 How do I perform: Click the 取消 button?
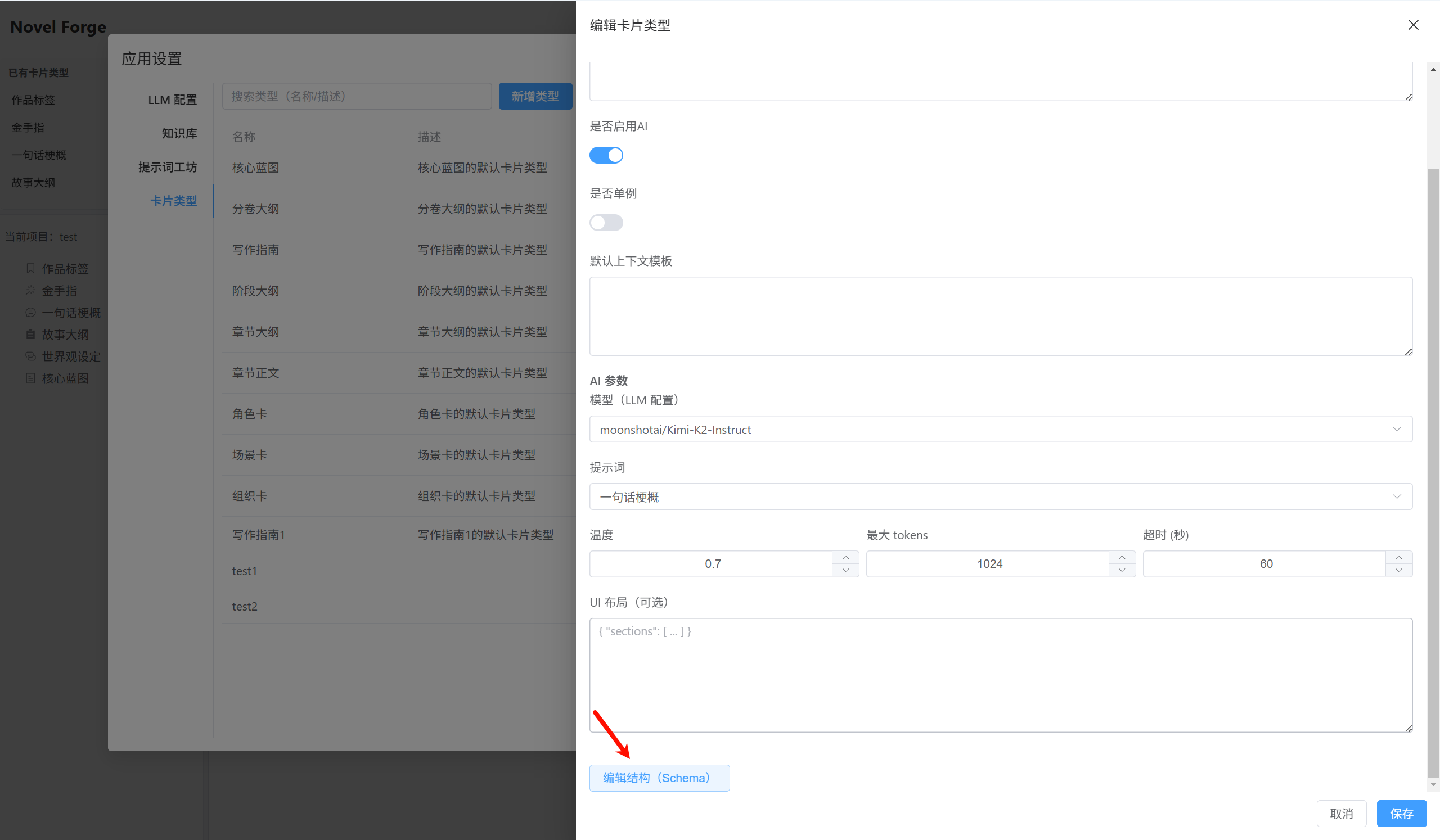[x=1341, y=813]
